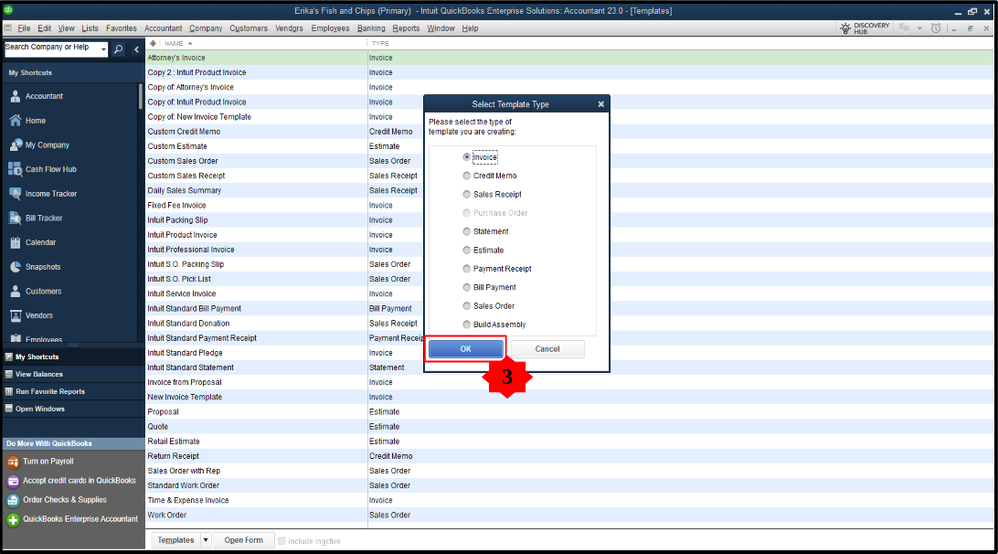Open the Calendar shortcut icon
998x554 pixels.
point(15,243)
